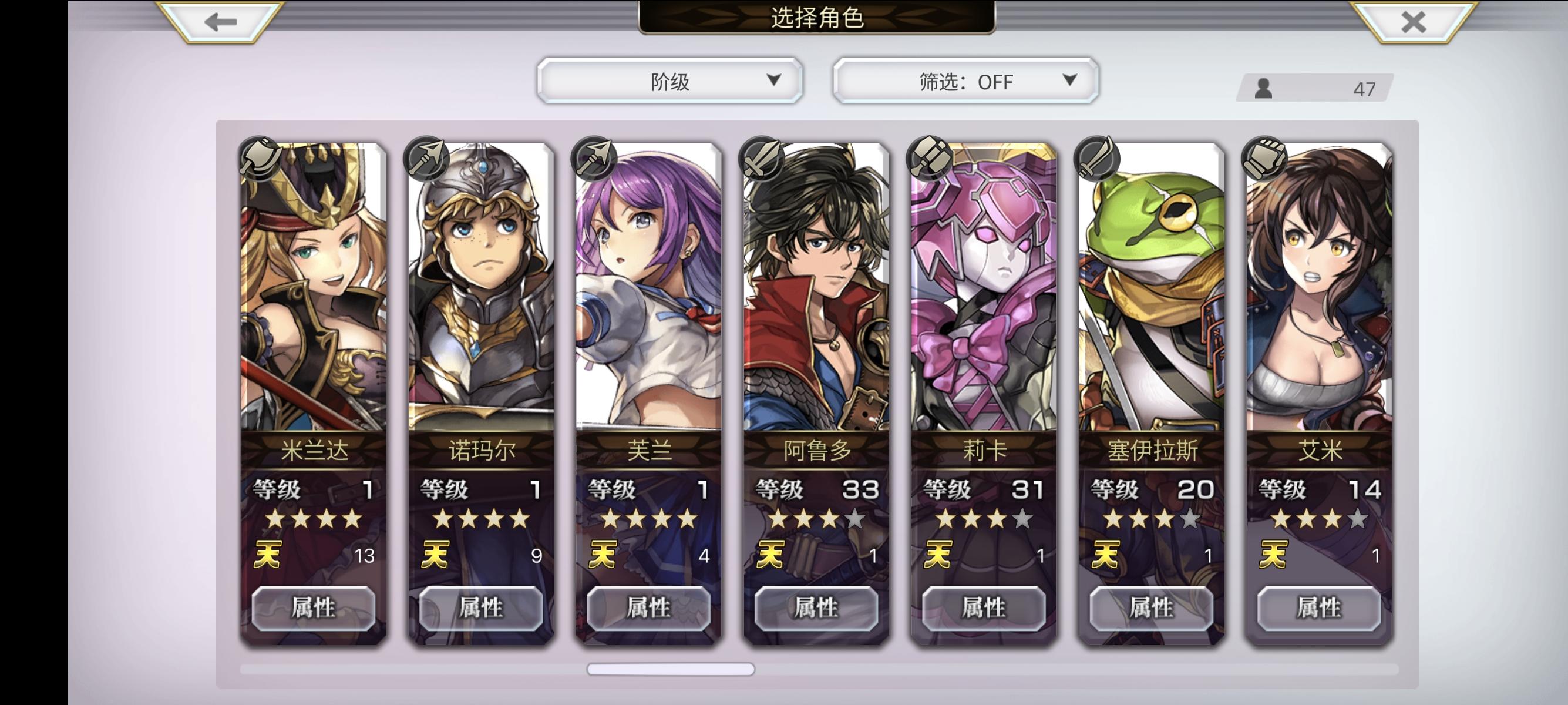
Task: Click the 属性 button under 米兰达
Action: coord(314,607)
